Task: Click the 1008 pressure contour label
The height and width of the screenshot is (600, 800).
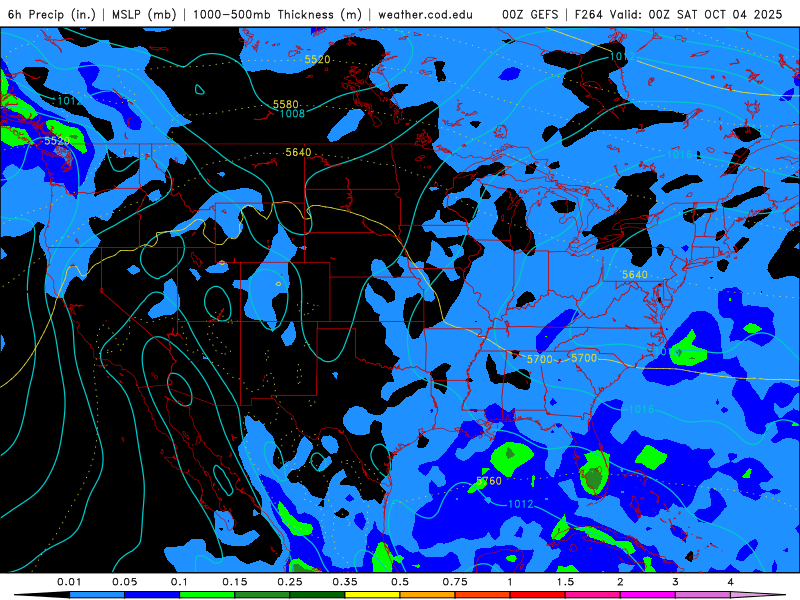Action: coord(292,113)
